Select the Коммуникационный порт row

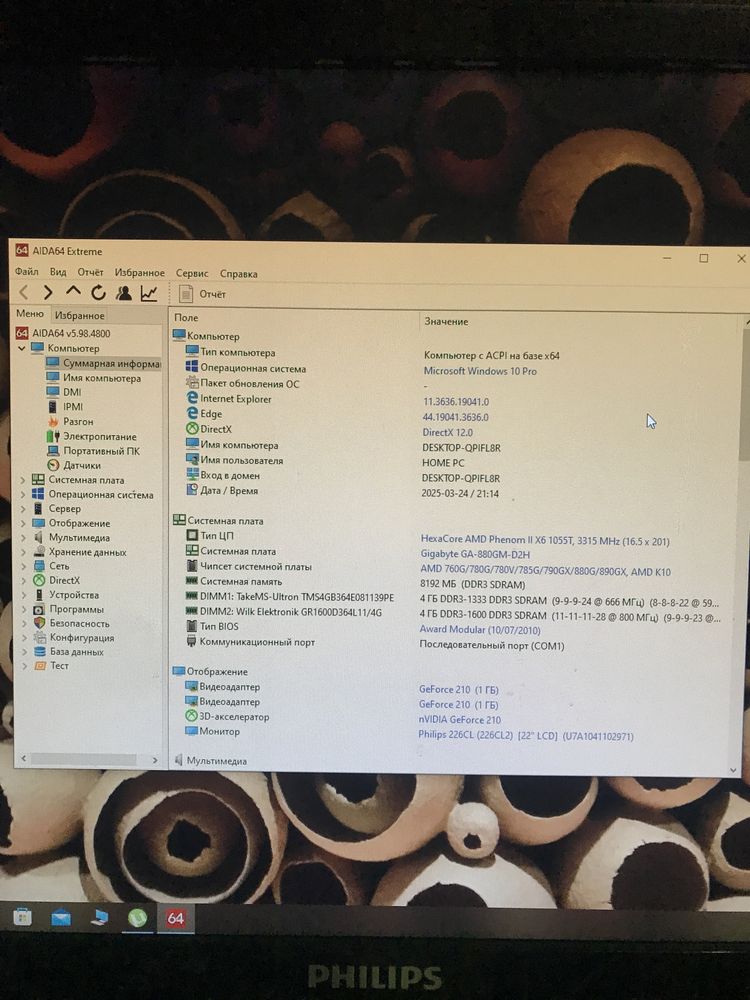(250, 642)
